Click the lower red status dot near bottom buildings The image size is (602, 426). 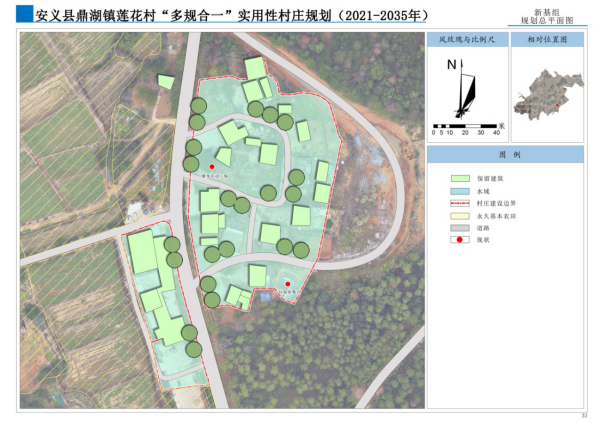click(288, 285)
